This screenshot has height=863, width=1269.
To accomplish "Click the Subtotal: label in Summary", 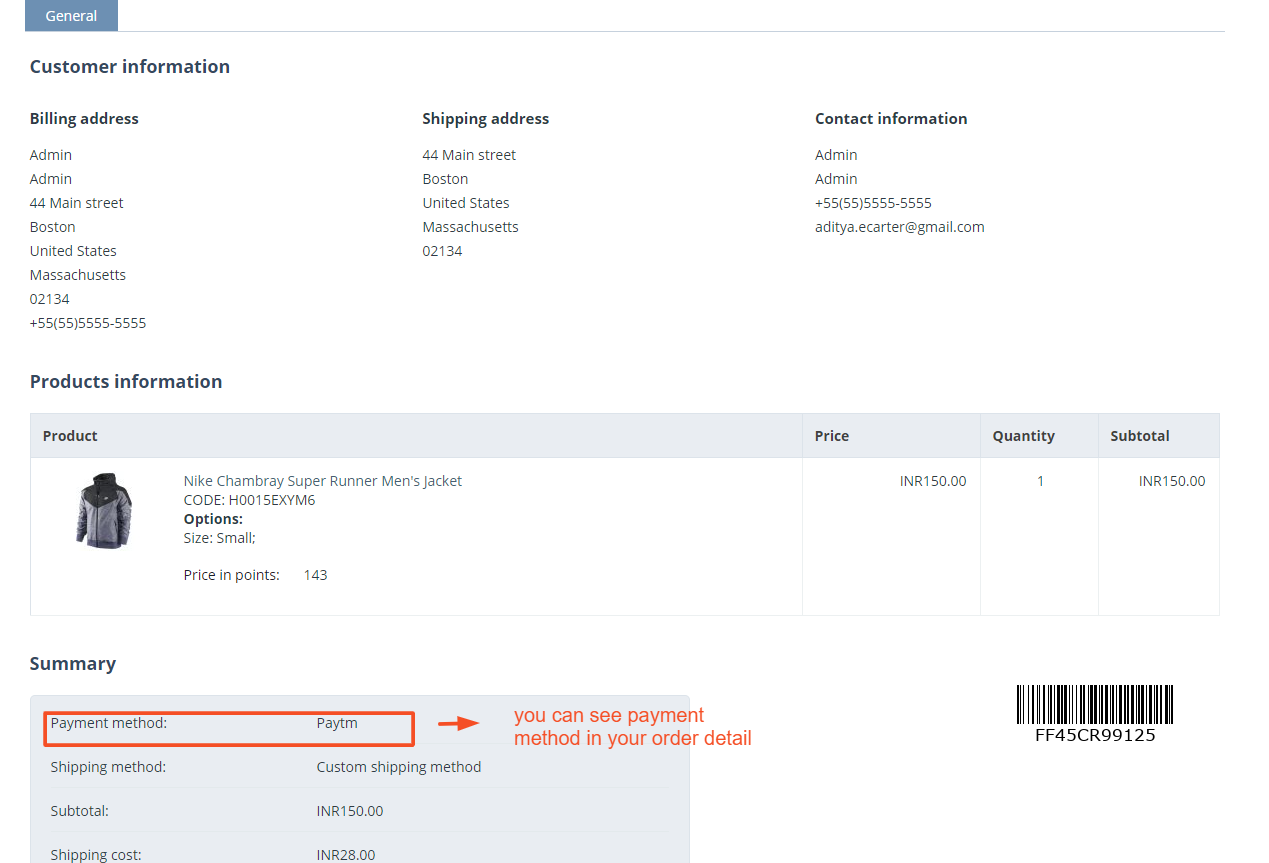I will pos(80,811).
